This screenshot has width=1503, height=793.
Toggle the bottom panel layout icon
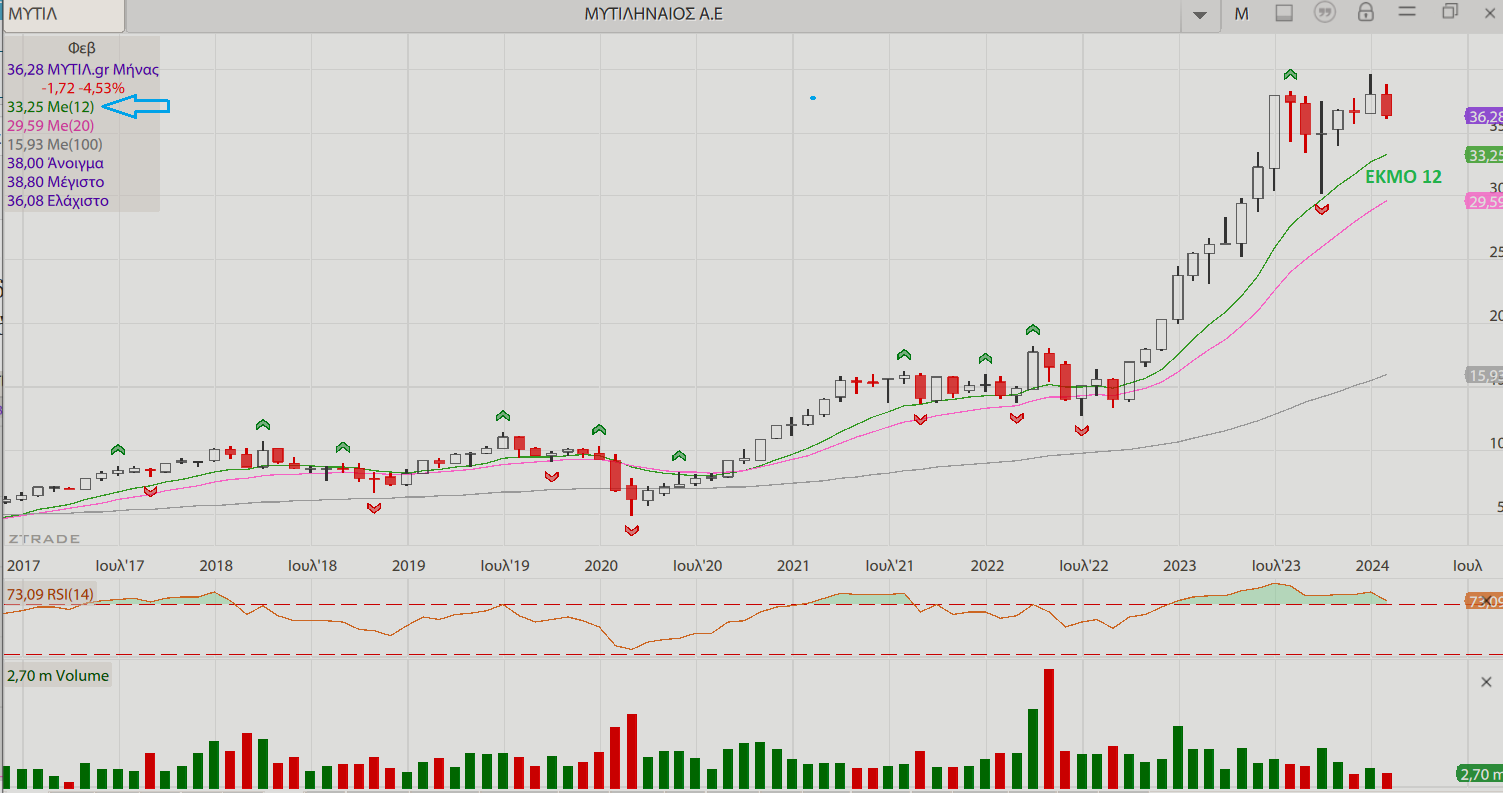coord(1284,13)
